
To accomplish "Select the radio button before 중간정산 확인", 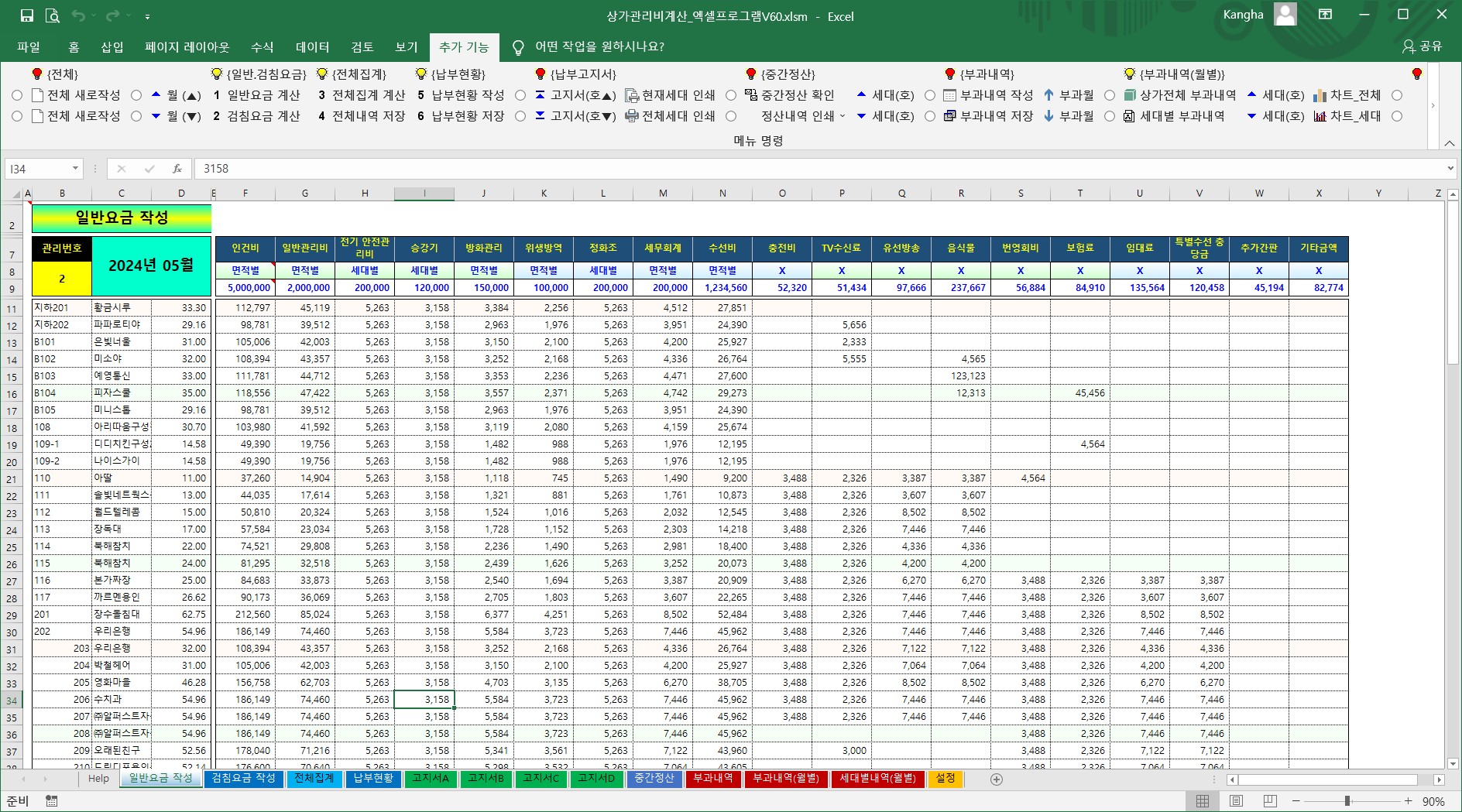I will 731,95.
